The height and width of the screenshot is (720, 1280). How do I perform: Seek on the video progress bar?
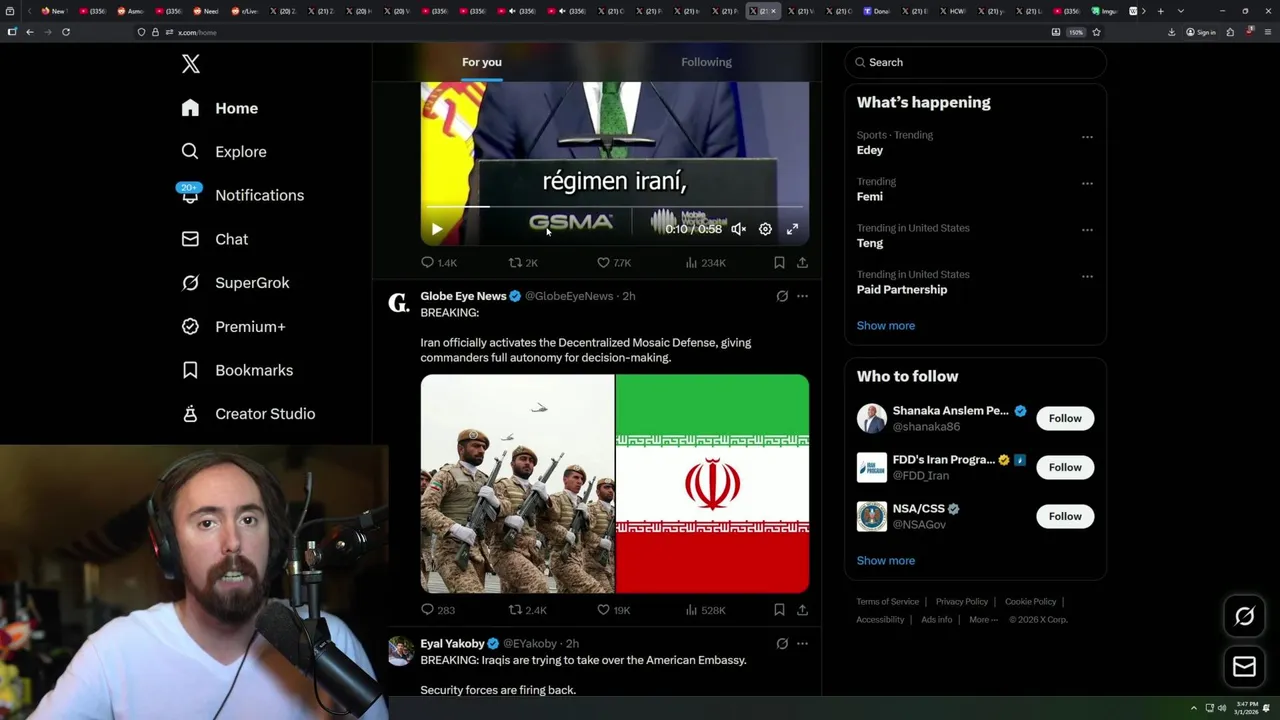point(614,207)
